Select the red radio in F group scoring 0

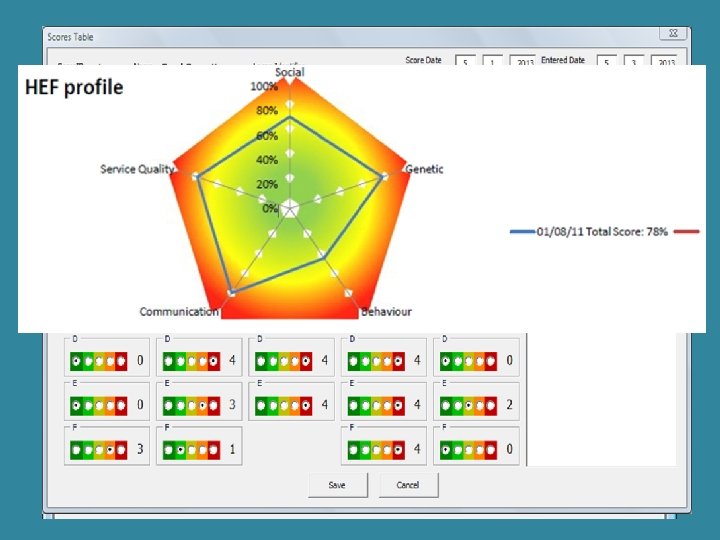pos(490,450)
